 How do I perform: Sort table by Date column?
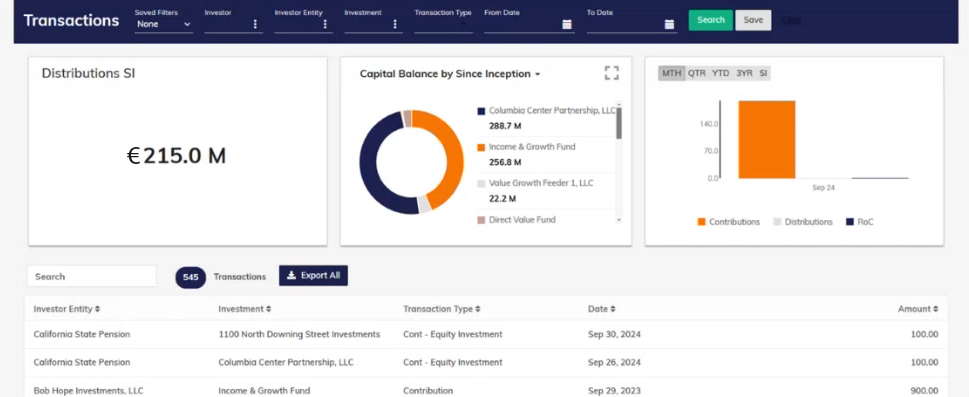point(601,309)
